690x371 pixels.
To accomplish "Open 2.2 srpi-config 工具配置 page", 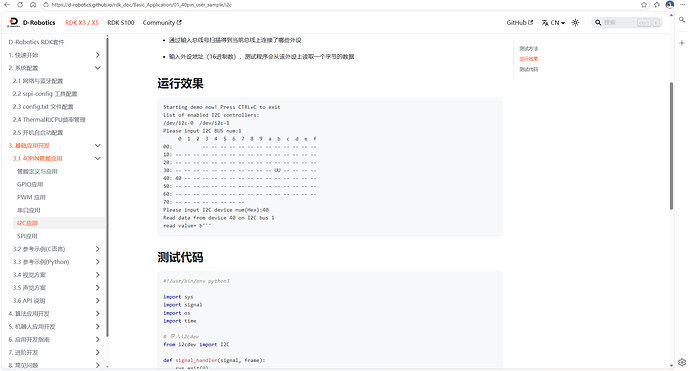I will pyautogui.click(x=45, y=94).
